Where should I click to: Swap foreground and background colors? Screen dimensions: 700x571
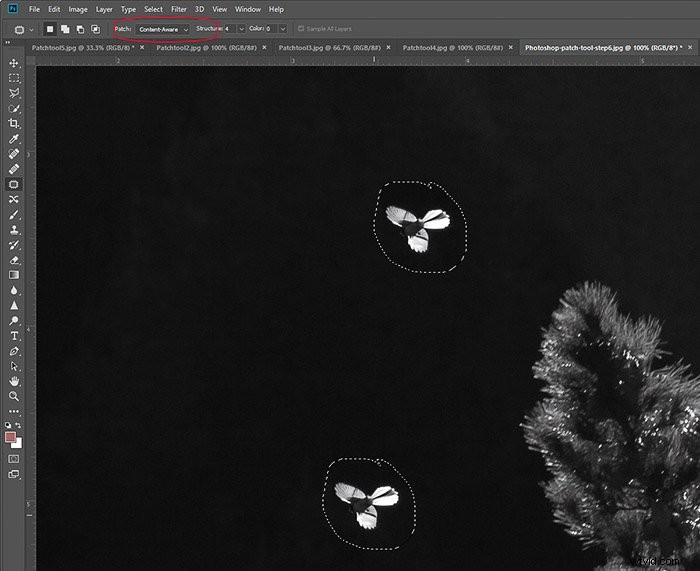(18, 425)
